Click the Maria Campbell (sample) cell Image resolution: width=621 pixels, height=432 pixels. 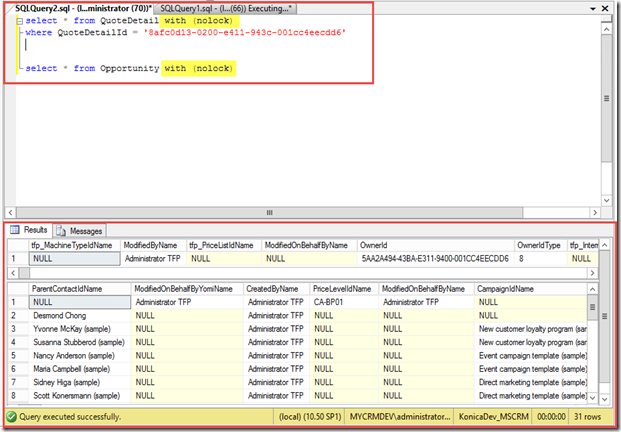point(80,369)
